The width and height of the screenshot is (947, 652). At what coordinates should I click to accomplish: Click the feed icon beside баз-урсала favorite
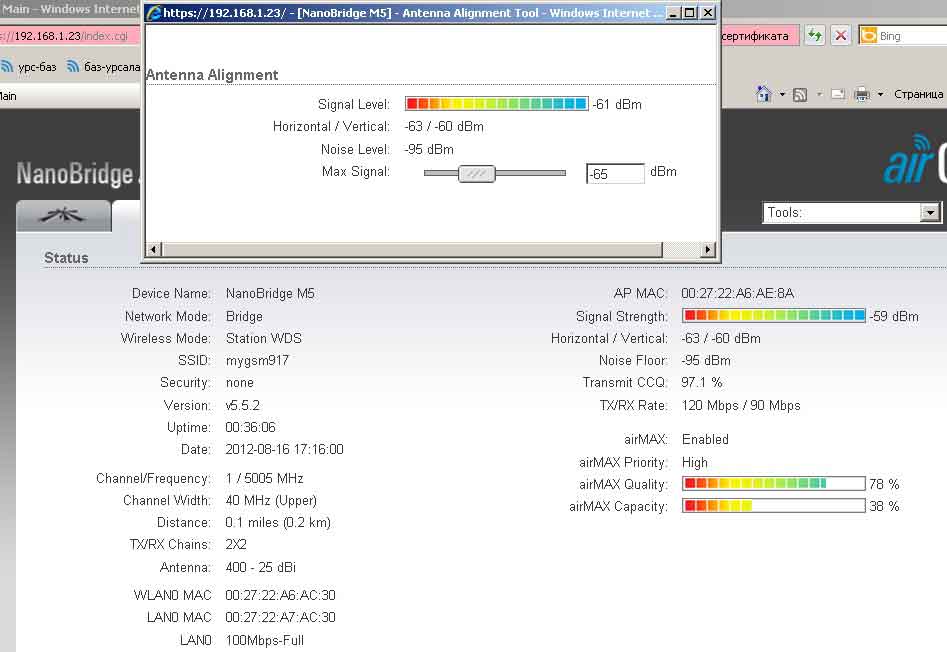[x=72, y=66]
